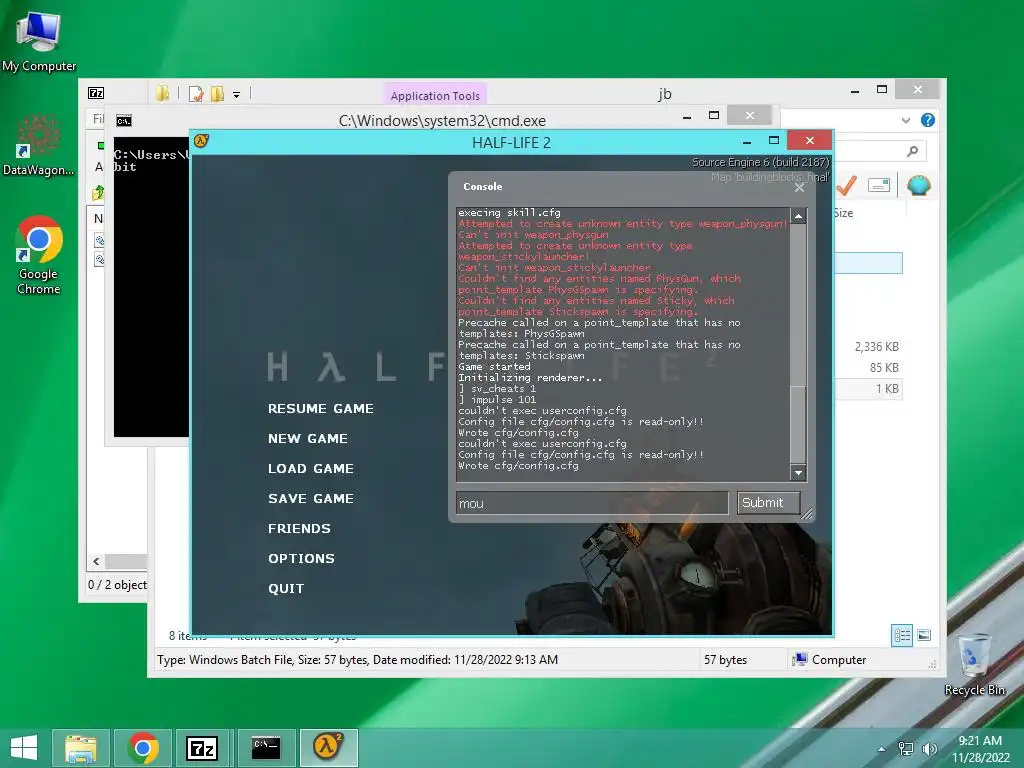This screenshot has height=768, width=1024.
Task: Click the folder icon in quick access toolbar
Action: (x=162, y=93)
